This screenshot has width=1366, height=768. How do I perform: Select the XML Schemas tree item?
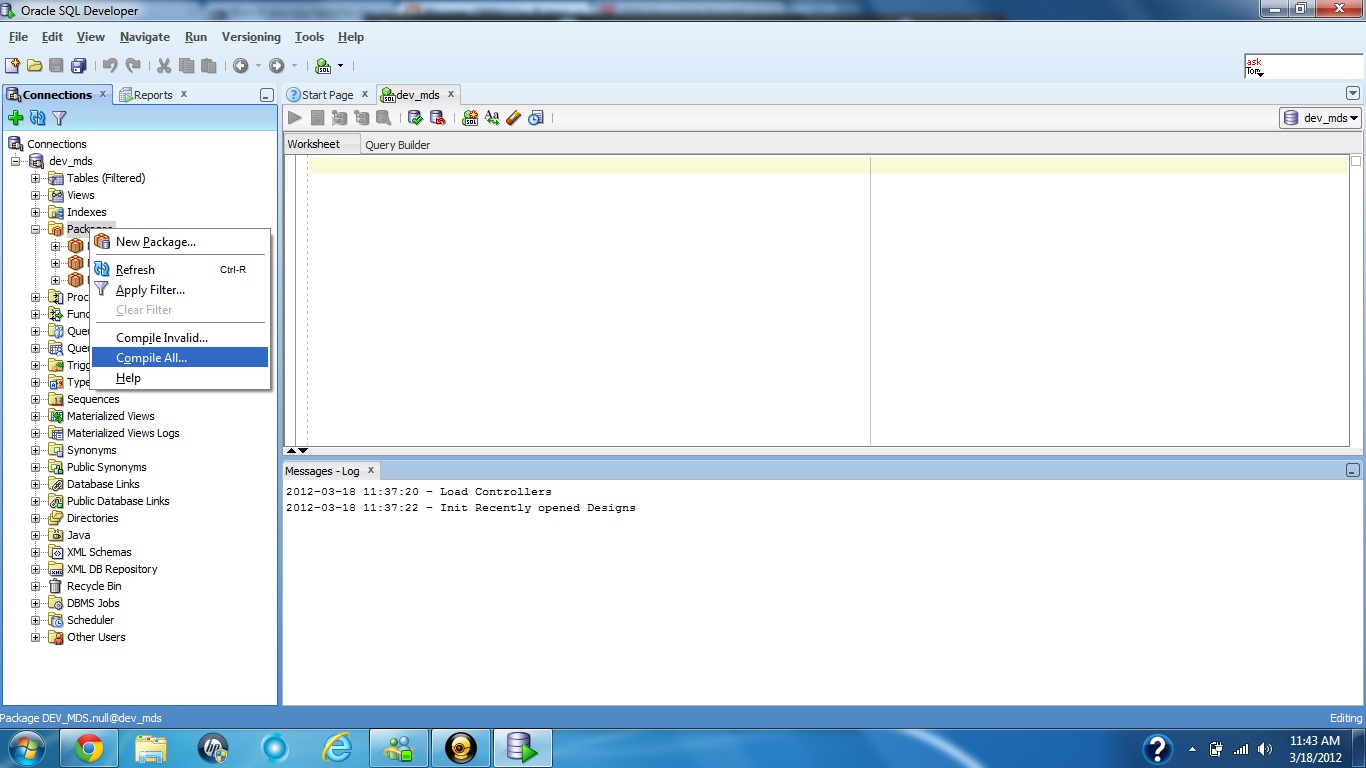pyautogui.click(x=99, y=552)
